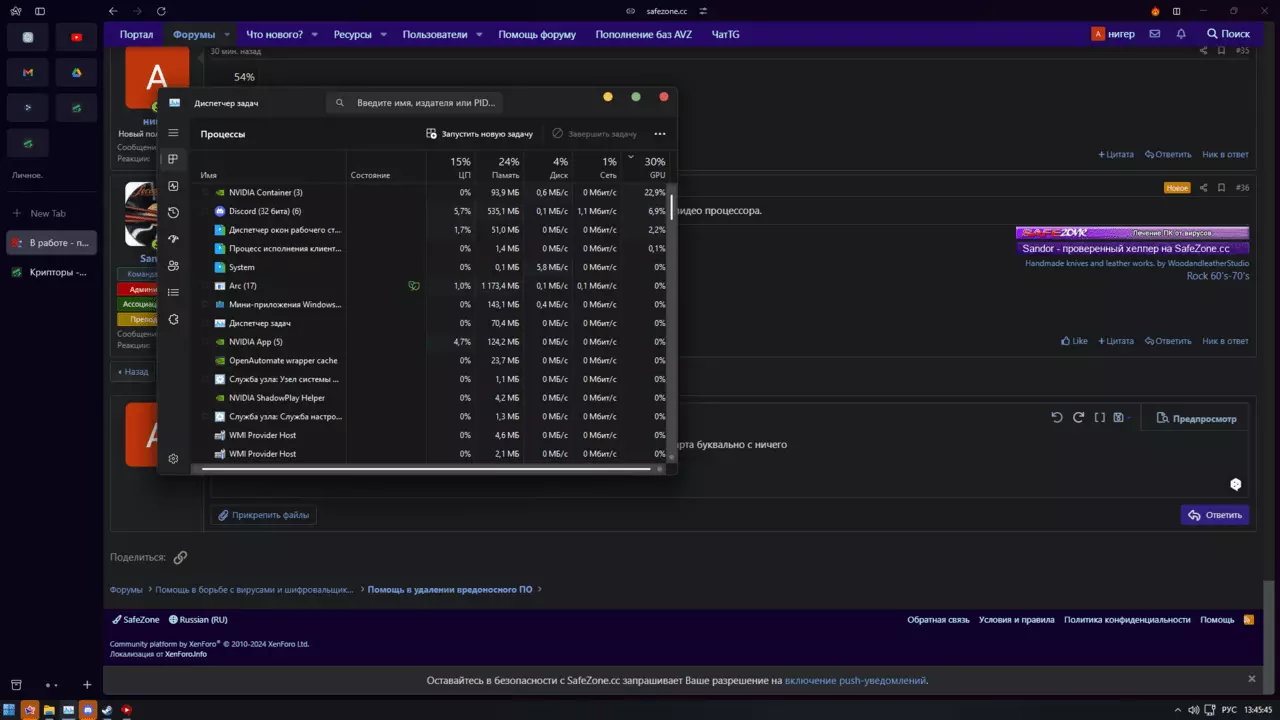The image size is (1280, 720).
Task: Expand the Мини-приложения Windows process group
Action: 207,304
